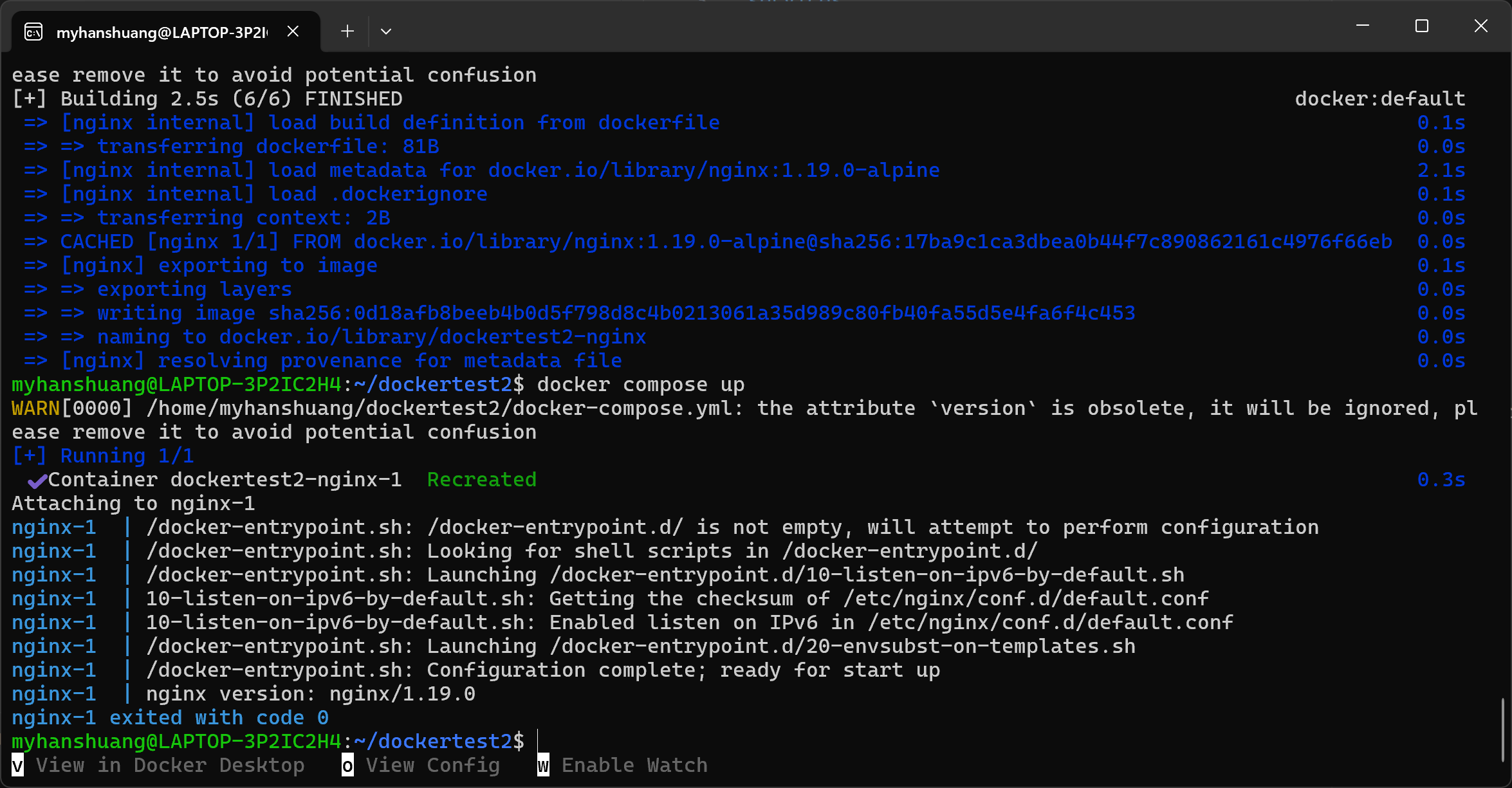
Task: Toggle Enable Watch option
Action: click(634, 765)
